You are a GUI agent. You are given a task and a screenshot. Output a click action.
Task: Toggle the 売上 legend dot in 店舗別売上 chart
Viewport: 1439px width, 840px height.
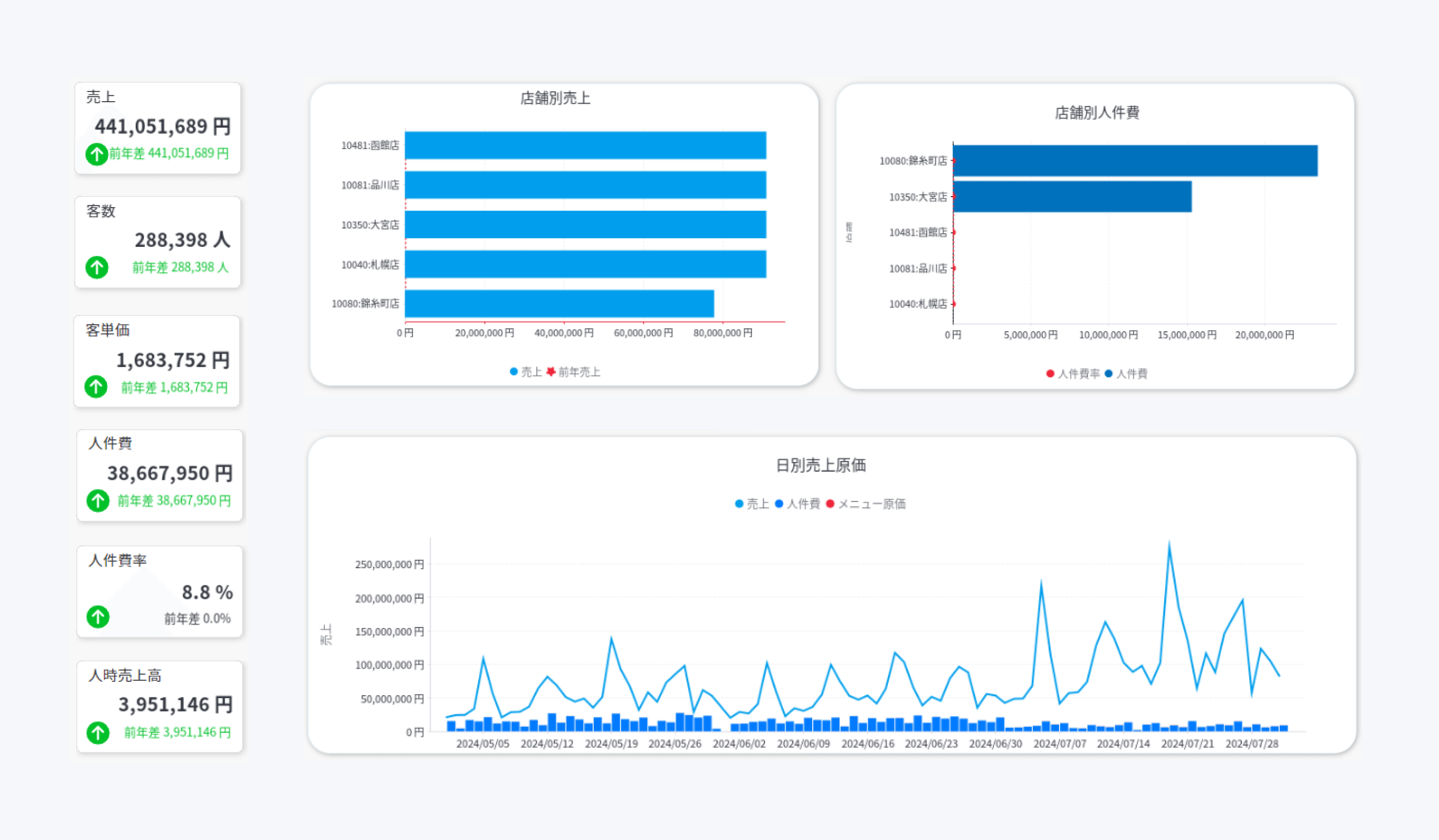coord(513,372)
